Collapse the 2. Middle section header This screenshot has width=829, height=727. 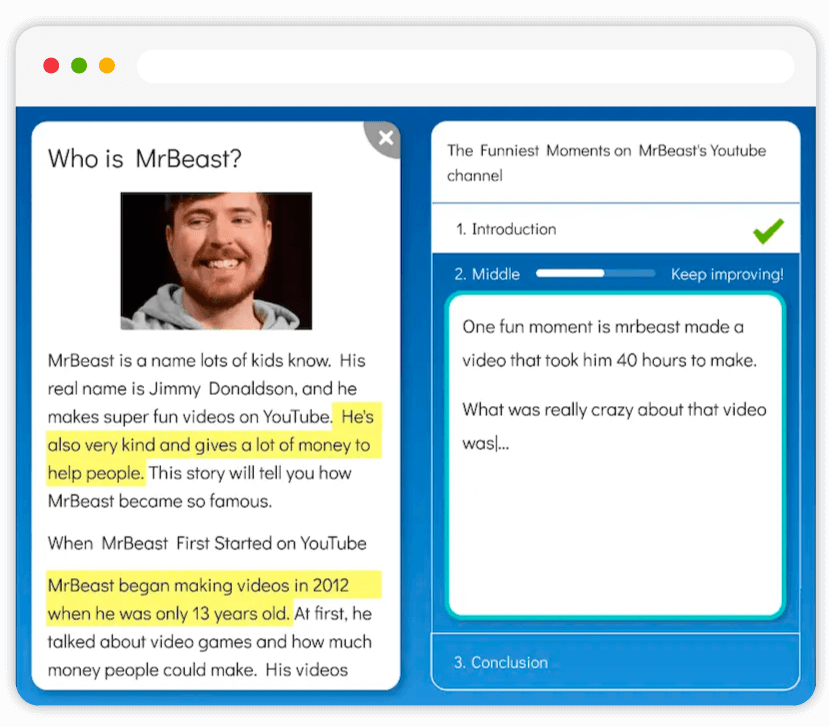tap(487, 273)
